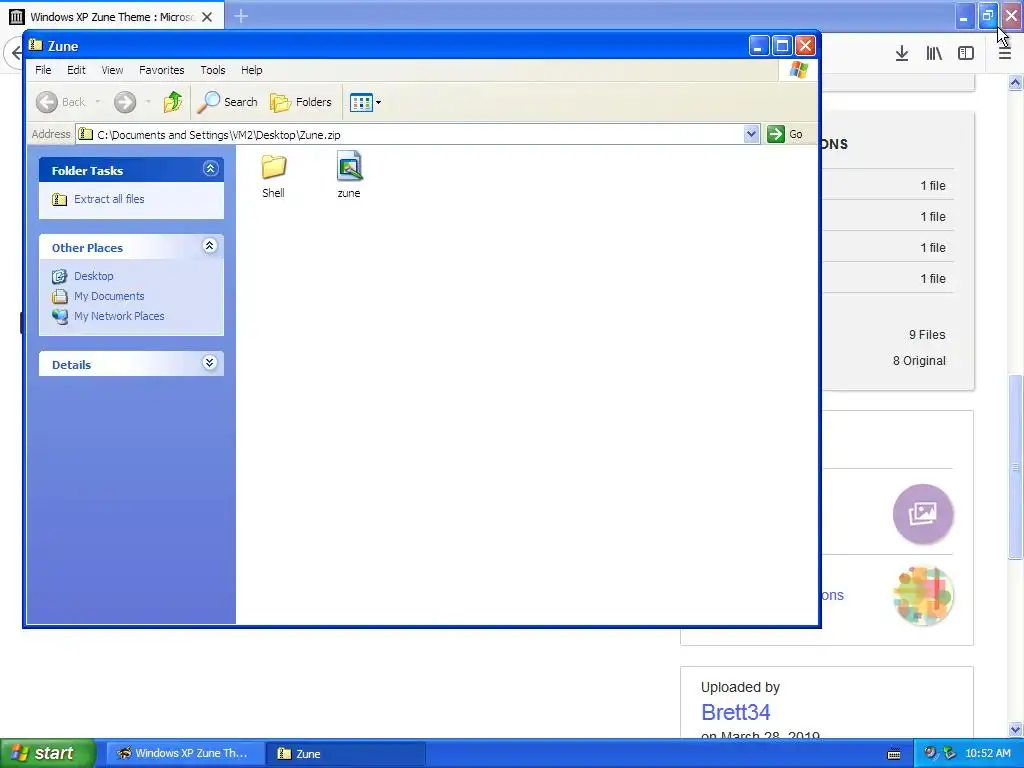Open the View menu
Viewport: 1024px width, 768px height.
112,70
